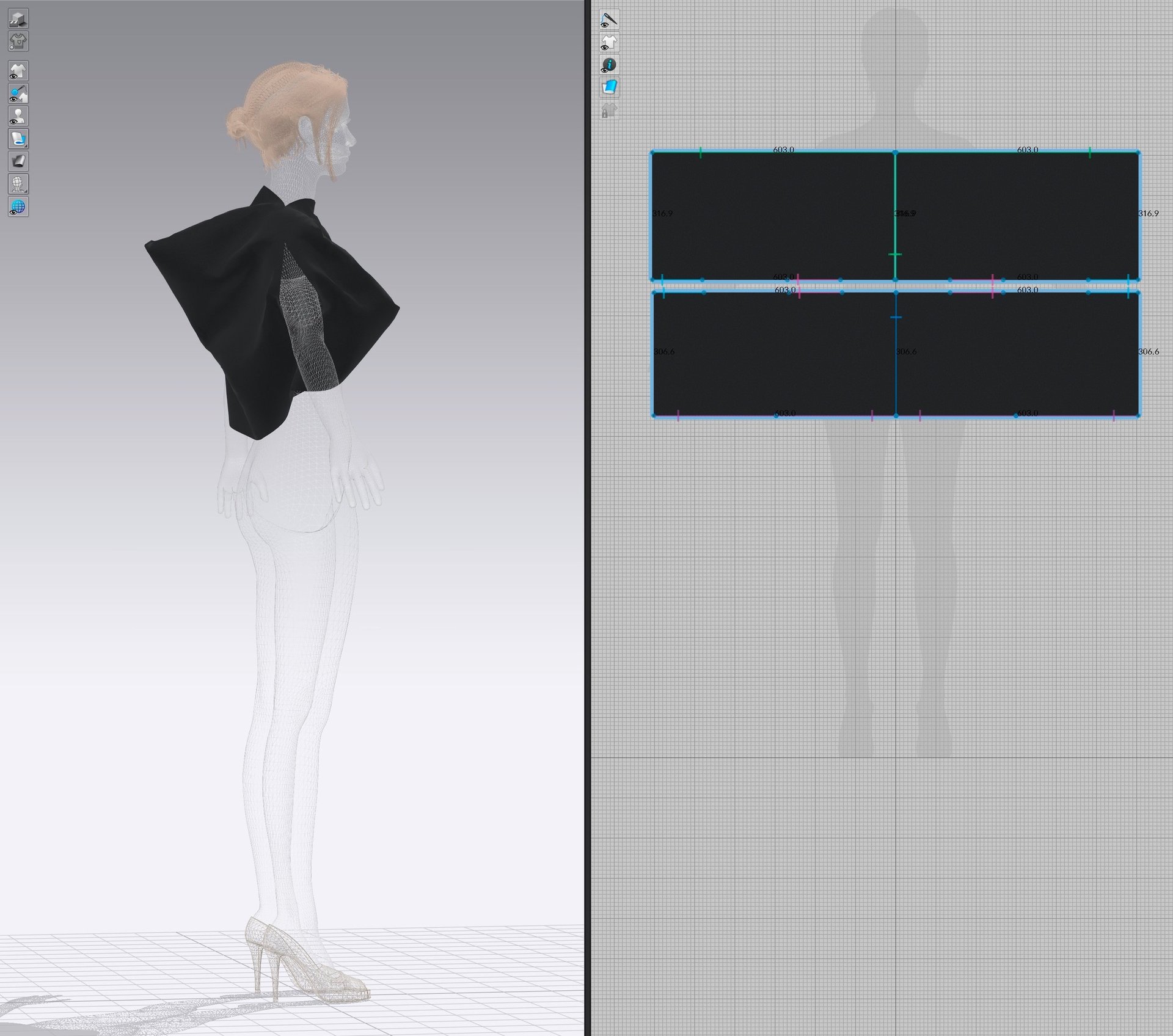Toggle 2D pattern visibility shirt icon

point(608,43)
